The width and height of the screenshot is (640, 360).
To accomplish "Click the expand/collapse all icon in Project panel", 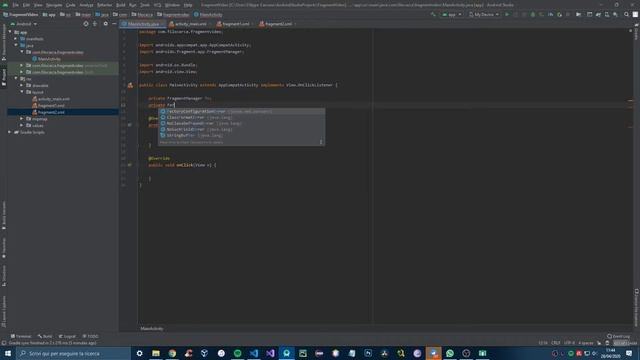I will [x=95, y=24].
